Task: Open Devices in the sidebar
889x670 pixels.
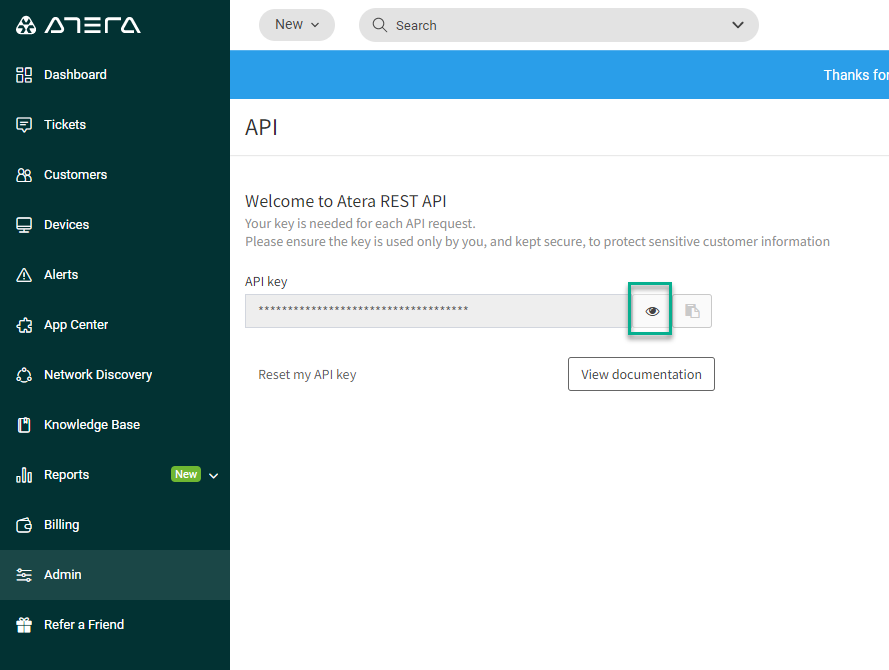Action: click(115, 225)
